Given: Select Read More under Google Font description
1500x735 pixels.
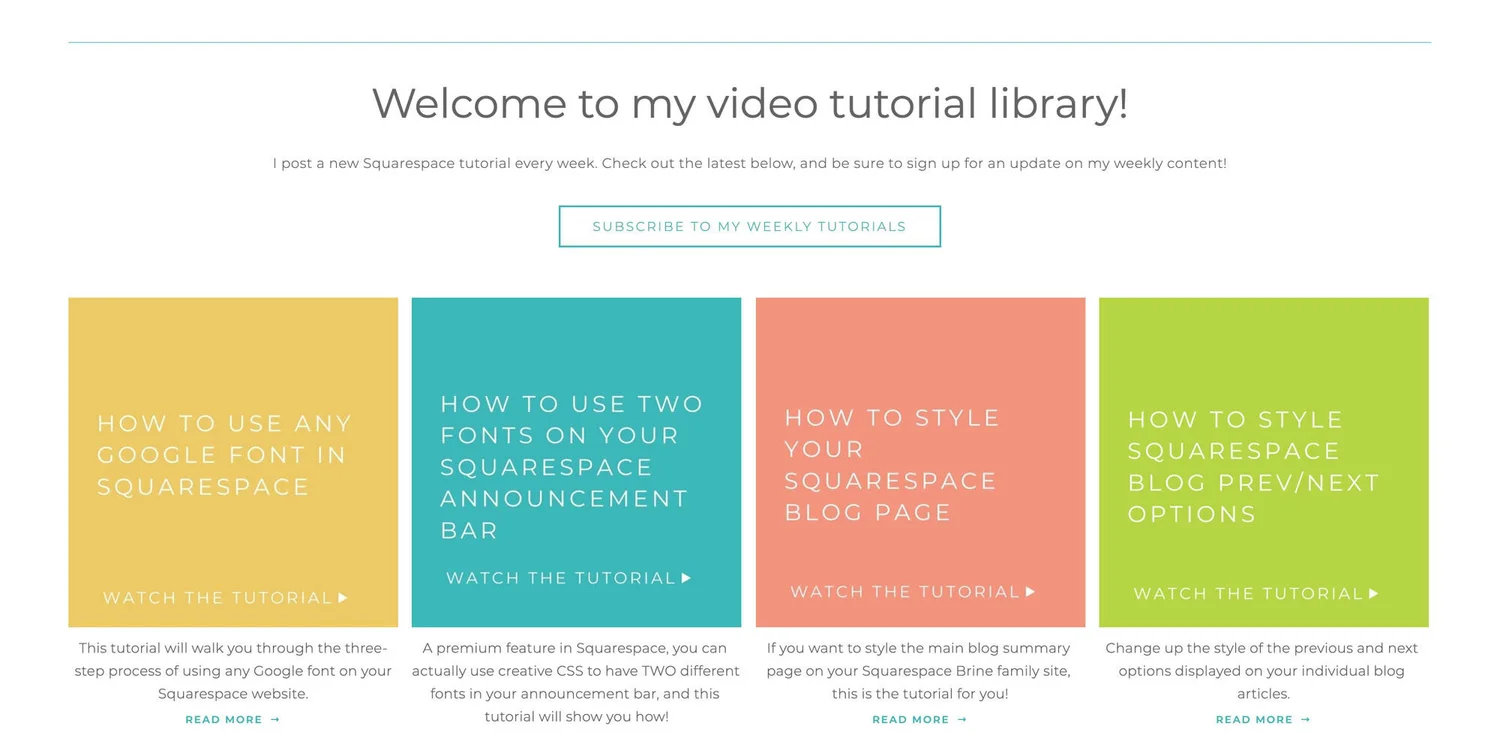Looking at the screenshot, I should point(222,719).
